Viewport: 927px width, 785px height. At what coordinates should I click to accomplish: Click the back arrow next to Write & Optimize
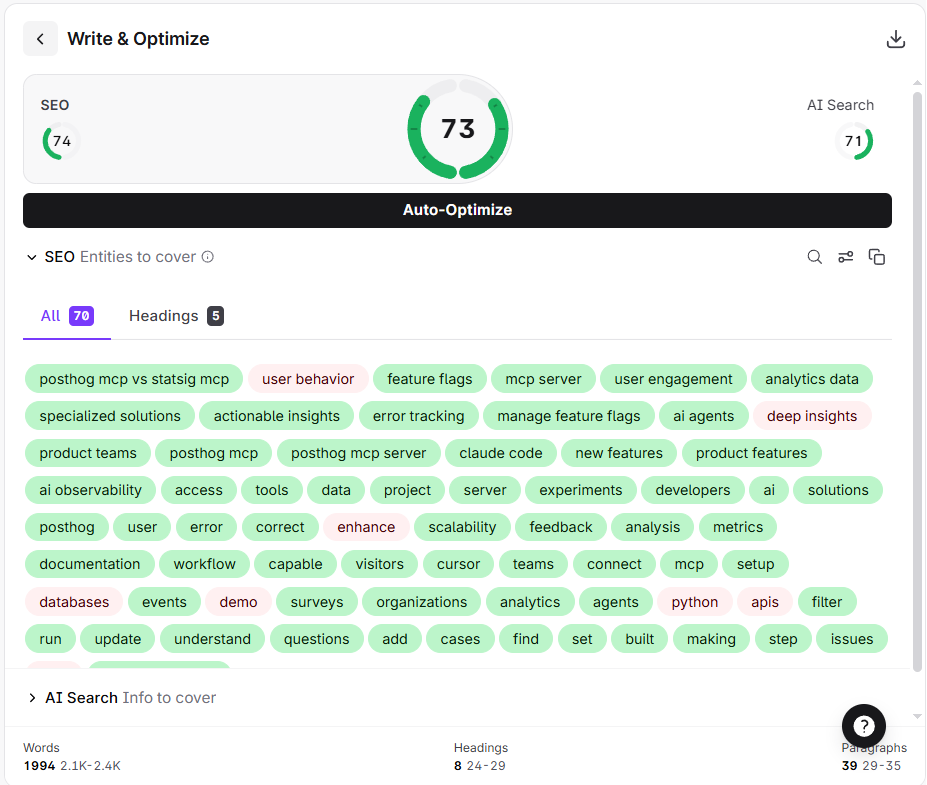[40, 39]
